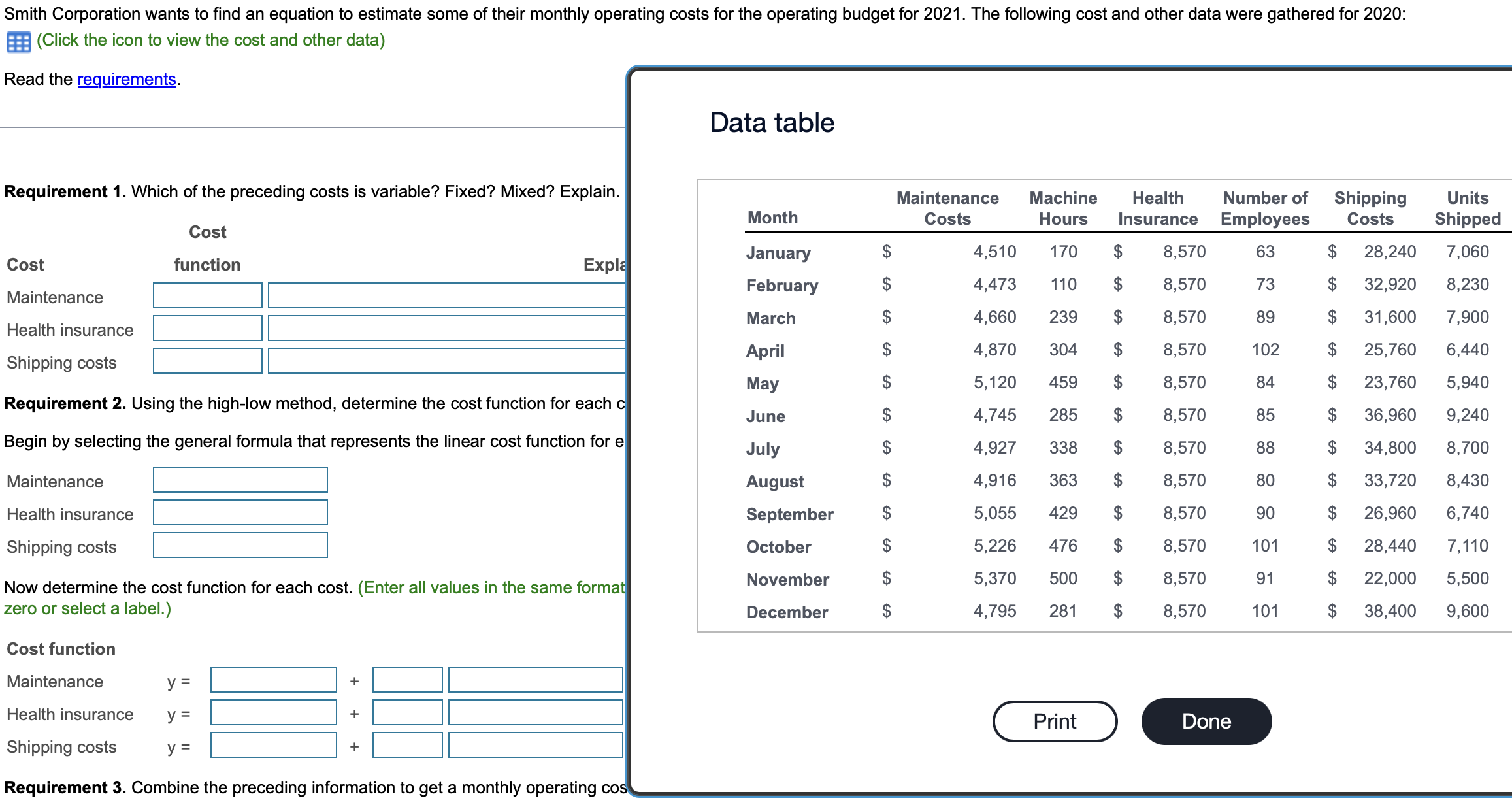
Task: Open the Health insurance cost function dropdown
Action: tap(206, 328)
